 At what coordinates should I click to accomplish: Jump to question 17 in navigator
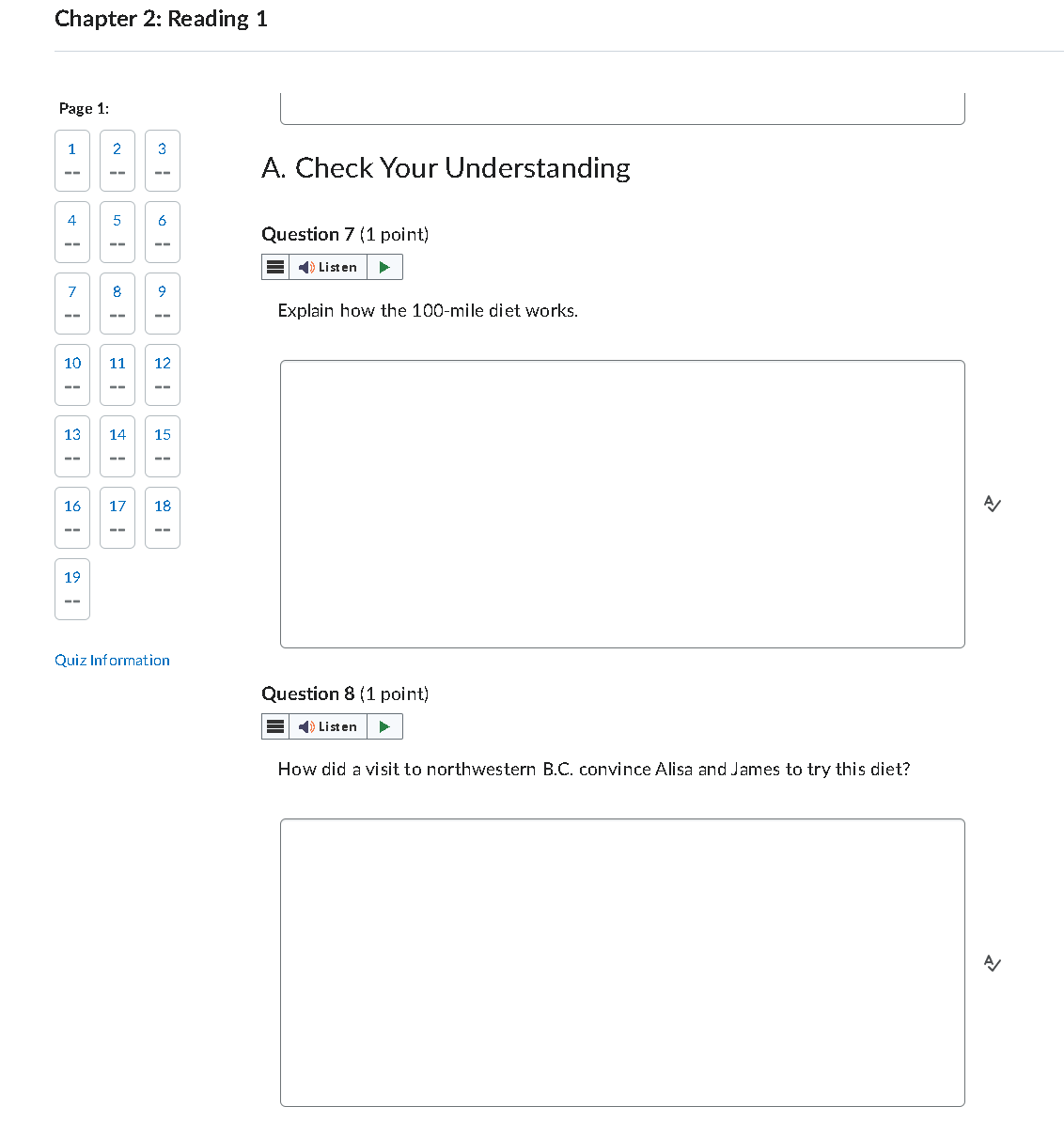(x=117, y=518)
